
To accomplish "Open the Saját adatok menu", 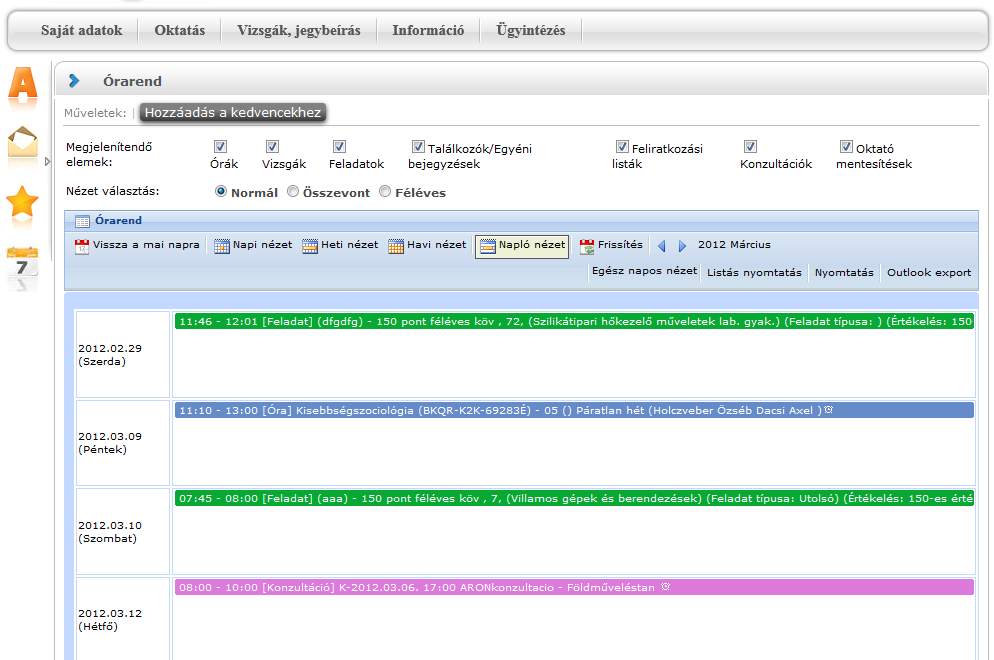I will (x=82, y=30).
